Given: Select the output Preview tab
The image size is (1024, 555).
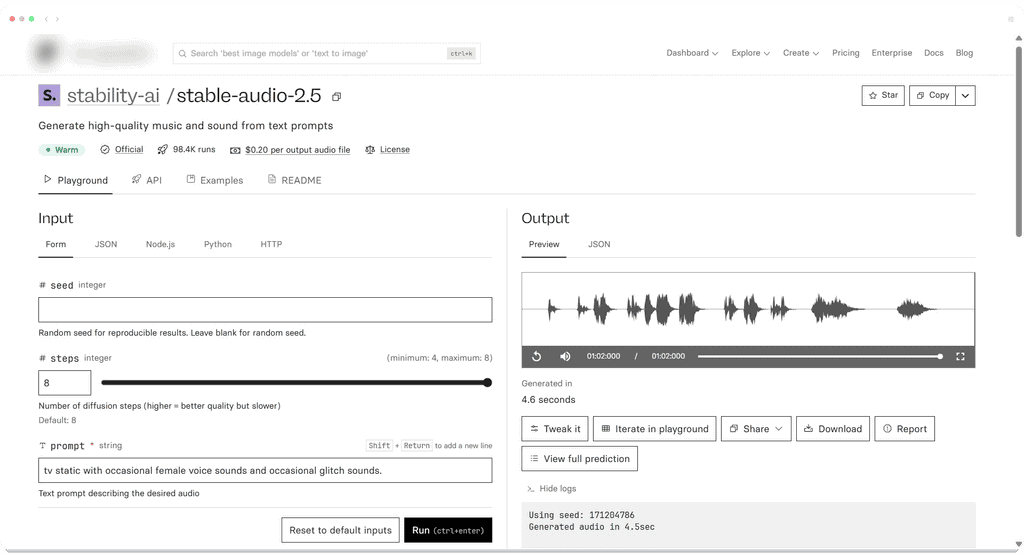Looking at the screenshot, I should 544,244.
